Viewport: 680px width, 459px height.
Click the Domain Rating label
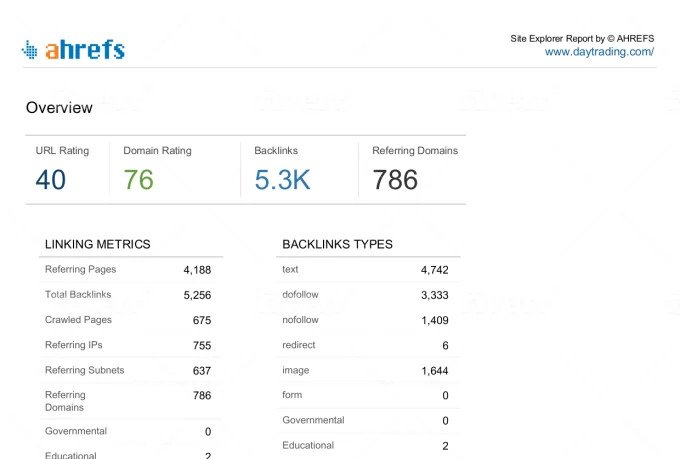click(x=157, y=151)
